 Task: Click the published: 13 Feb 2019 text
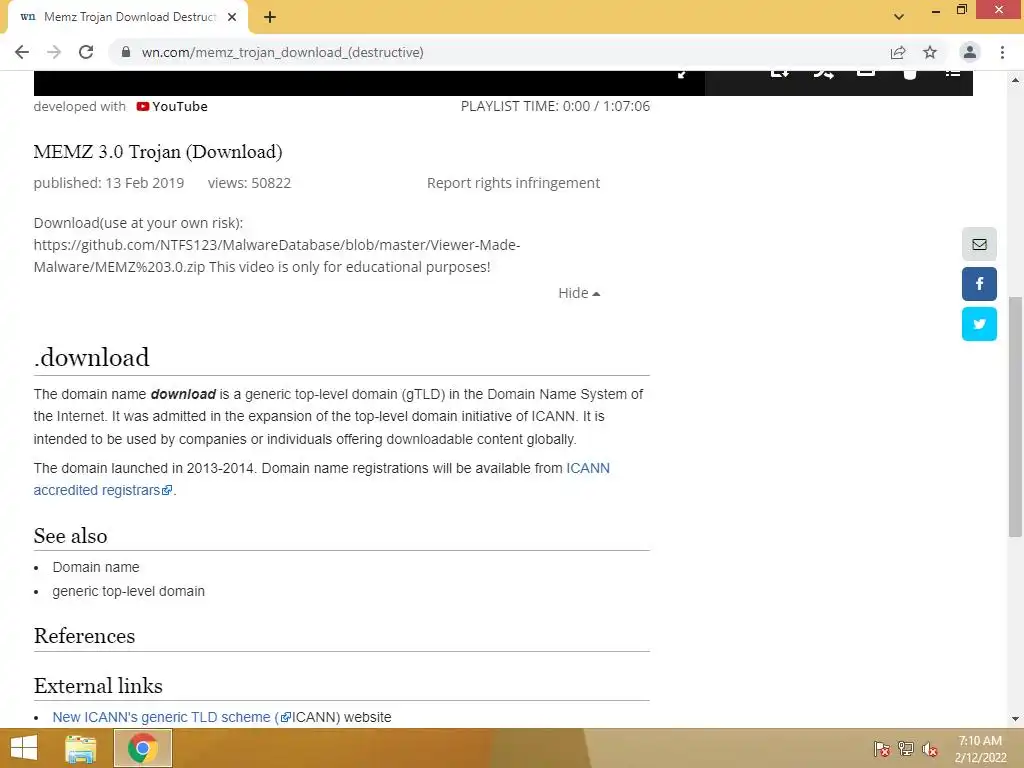[109, 183]
